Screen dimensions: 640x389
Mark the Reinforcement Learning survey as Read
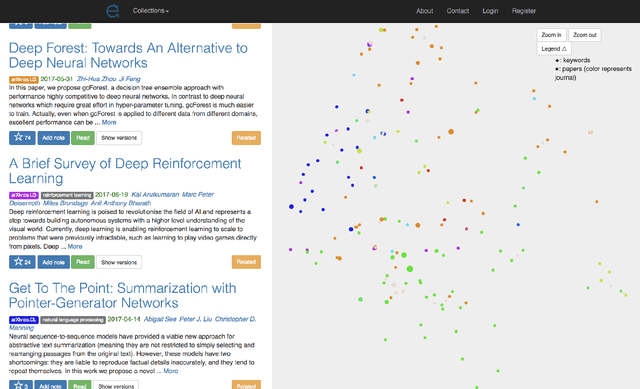click(x=83, y=262)
